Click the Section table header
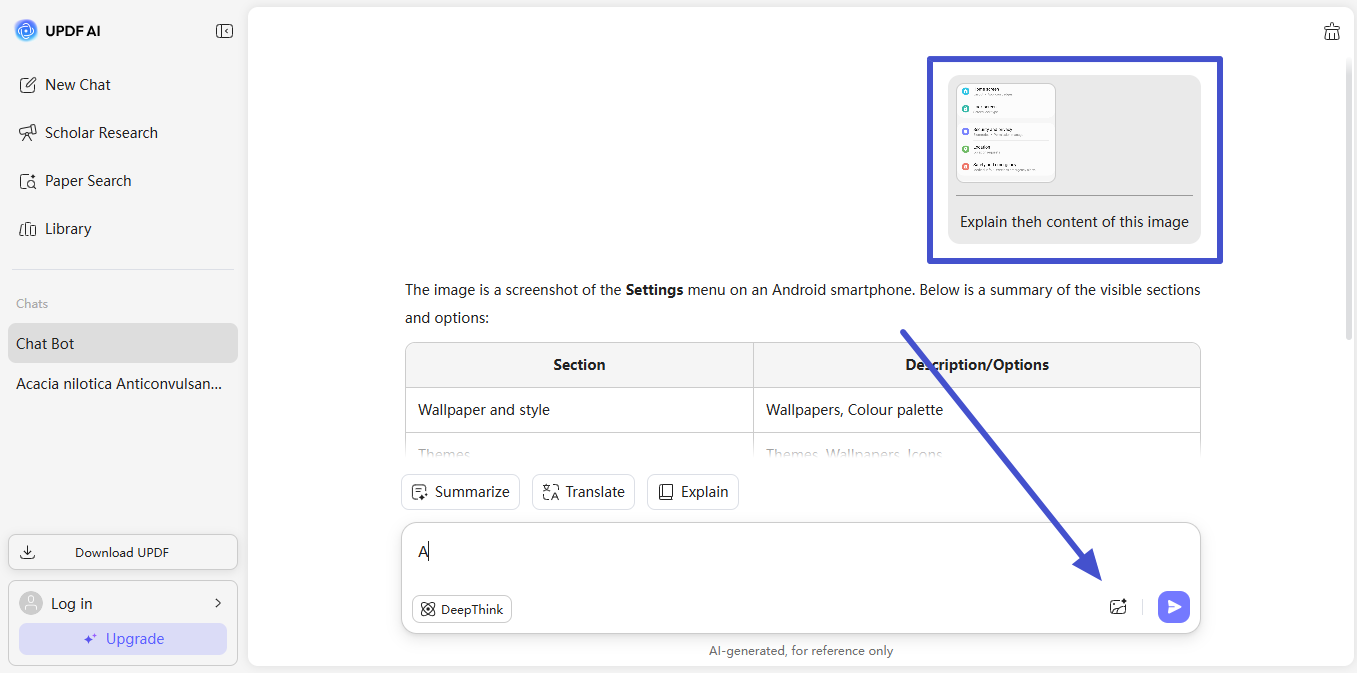The width and height of the screenshot is (1357, 673). tap(579, 365)
